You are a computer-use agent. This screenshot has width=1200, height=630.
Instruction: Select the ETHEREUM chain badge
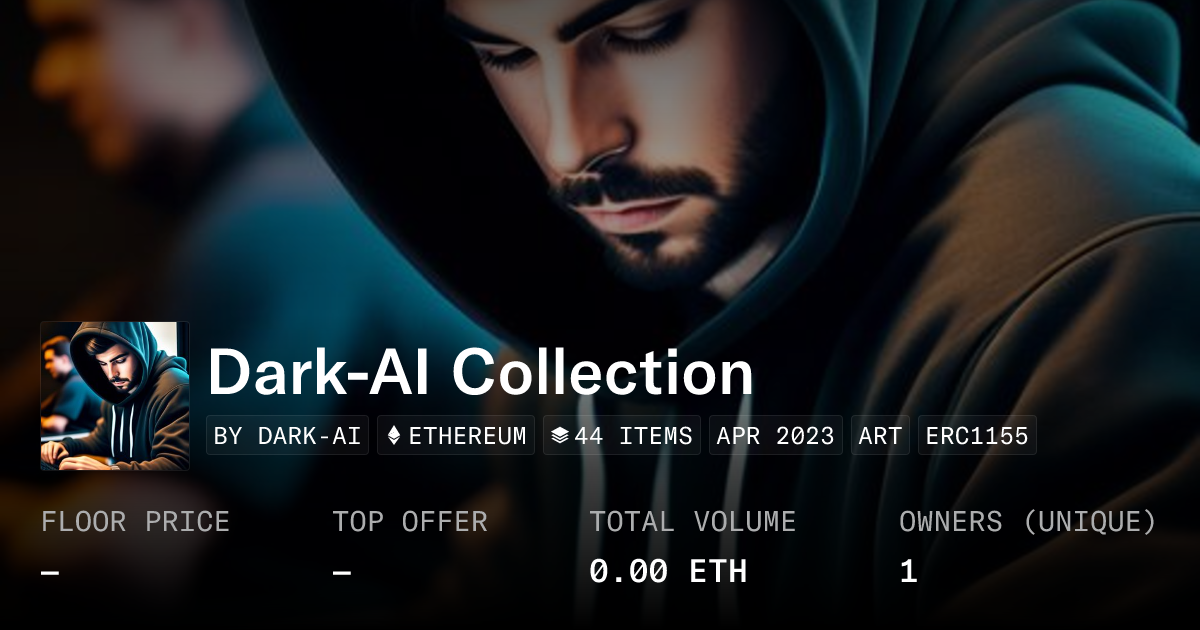click(456, 436)
